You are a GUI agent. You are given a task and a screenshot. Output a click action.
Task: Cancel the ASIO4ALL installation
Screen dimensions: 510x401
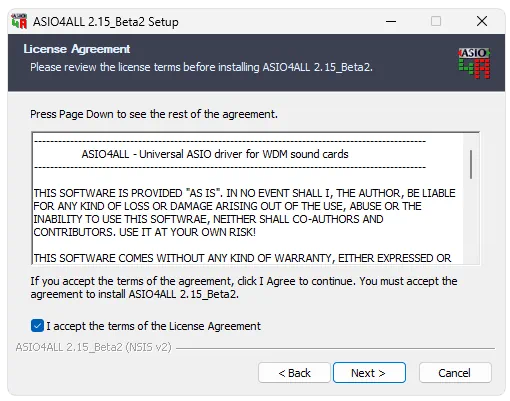pyautogui.click(x=455, y=373)
